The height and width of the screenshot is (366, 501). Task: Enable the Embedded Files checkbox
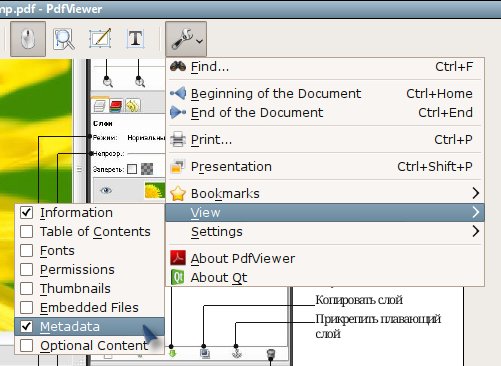click(x=26, y=307)
